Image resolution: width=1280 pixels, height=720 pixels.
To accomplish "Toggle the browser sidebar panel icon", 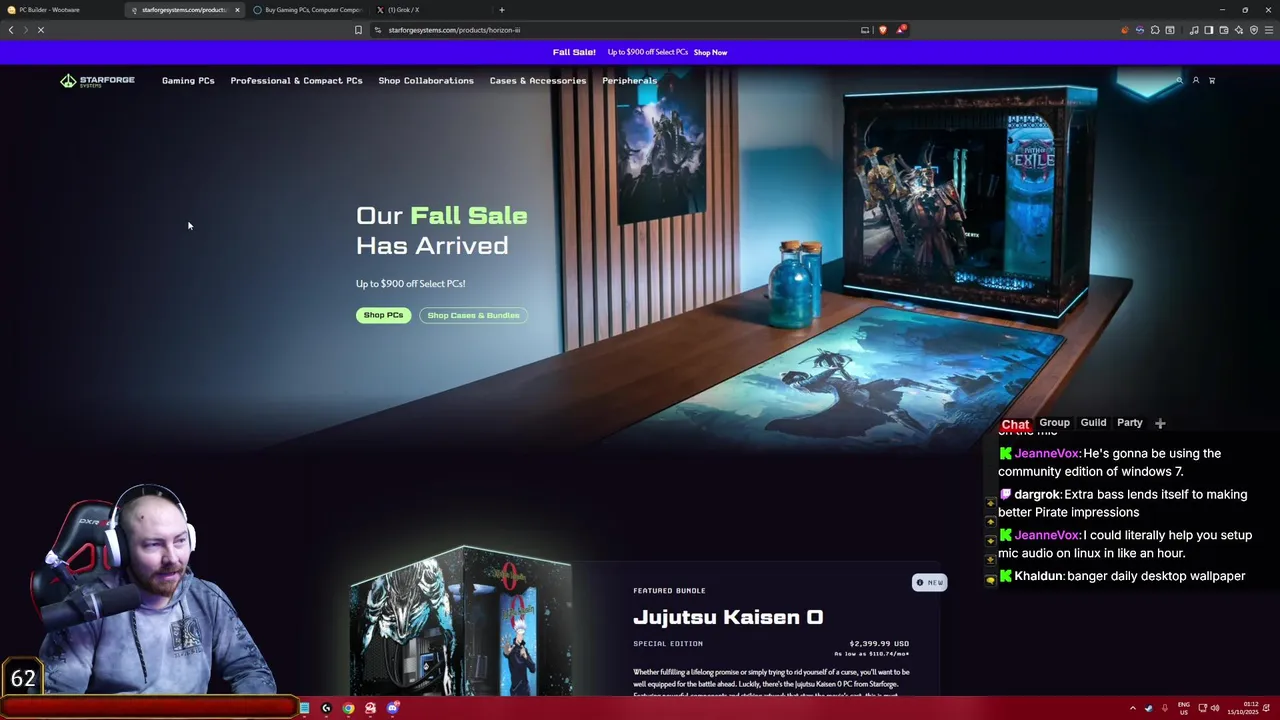I will [1209, 30].
